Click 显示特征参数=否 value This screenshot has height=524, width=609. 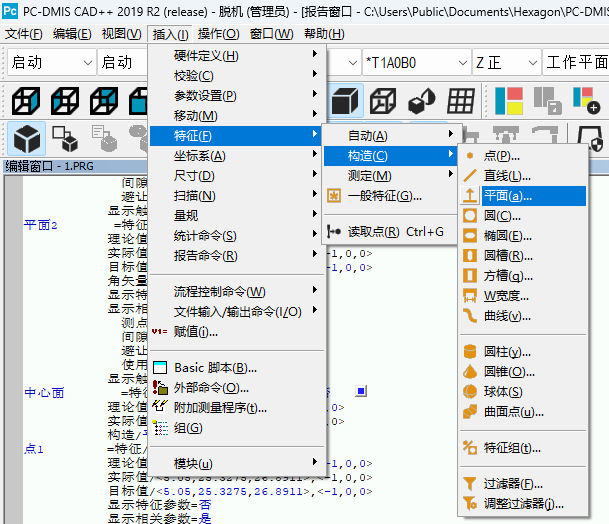(x=205, y=505)
